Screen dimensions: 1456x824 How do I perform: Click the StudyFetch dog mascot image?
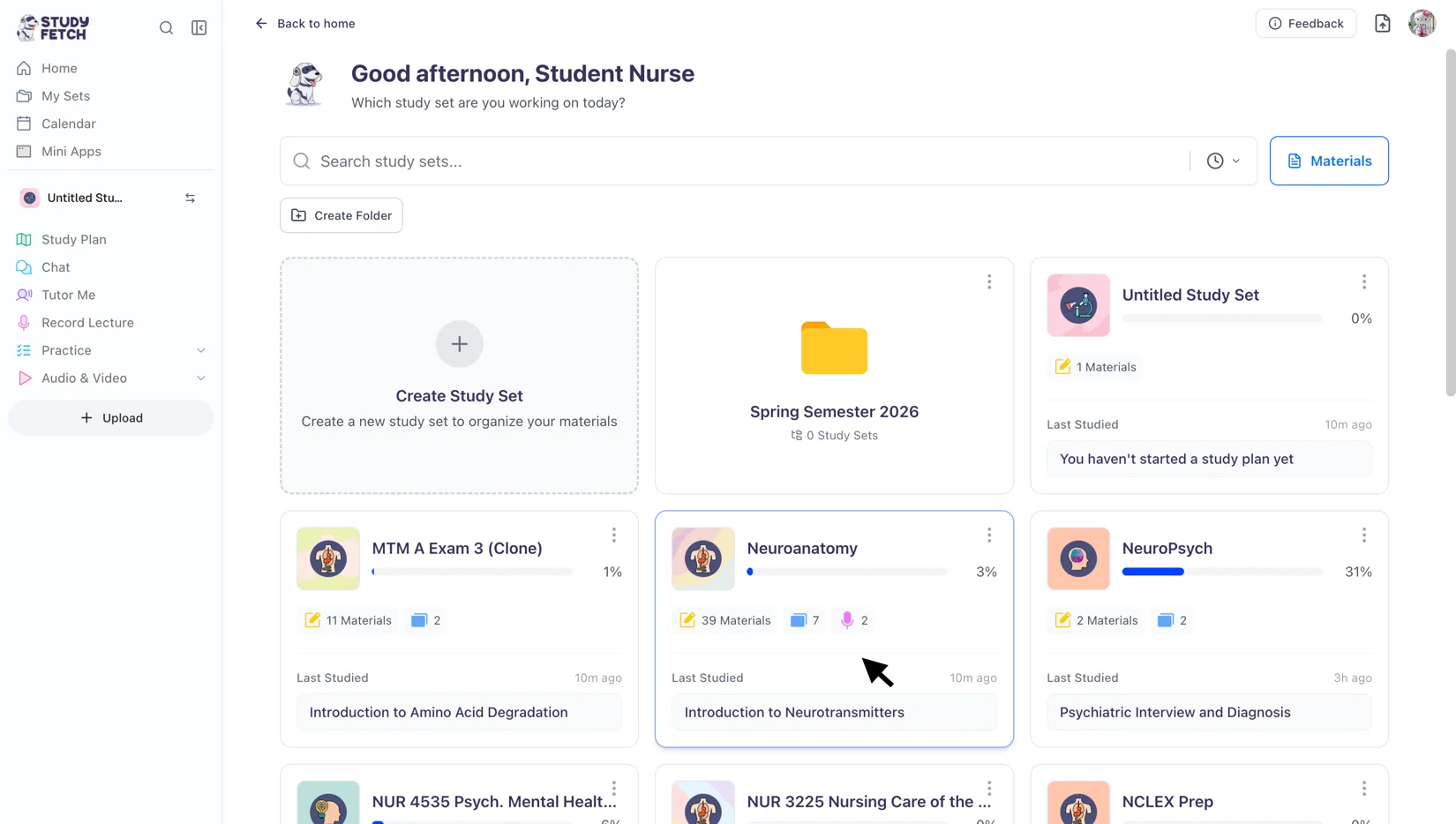click(x=304, y=85)
